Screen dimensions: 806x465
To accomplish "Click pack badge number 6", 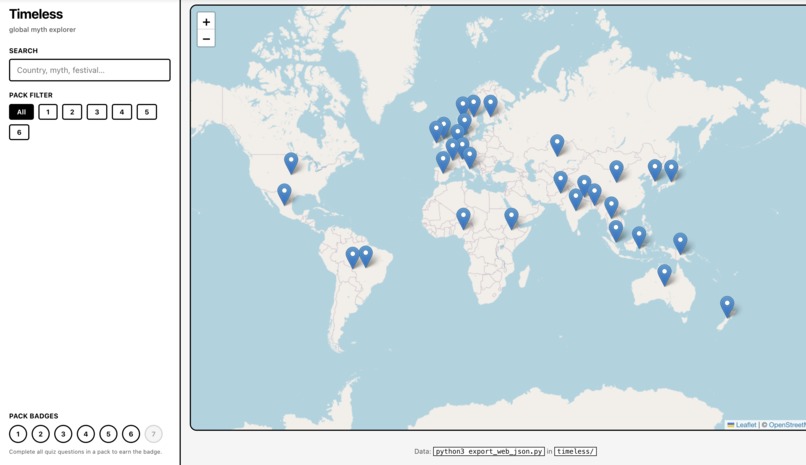I will pos(131,434).
